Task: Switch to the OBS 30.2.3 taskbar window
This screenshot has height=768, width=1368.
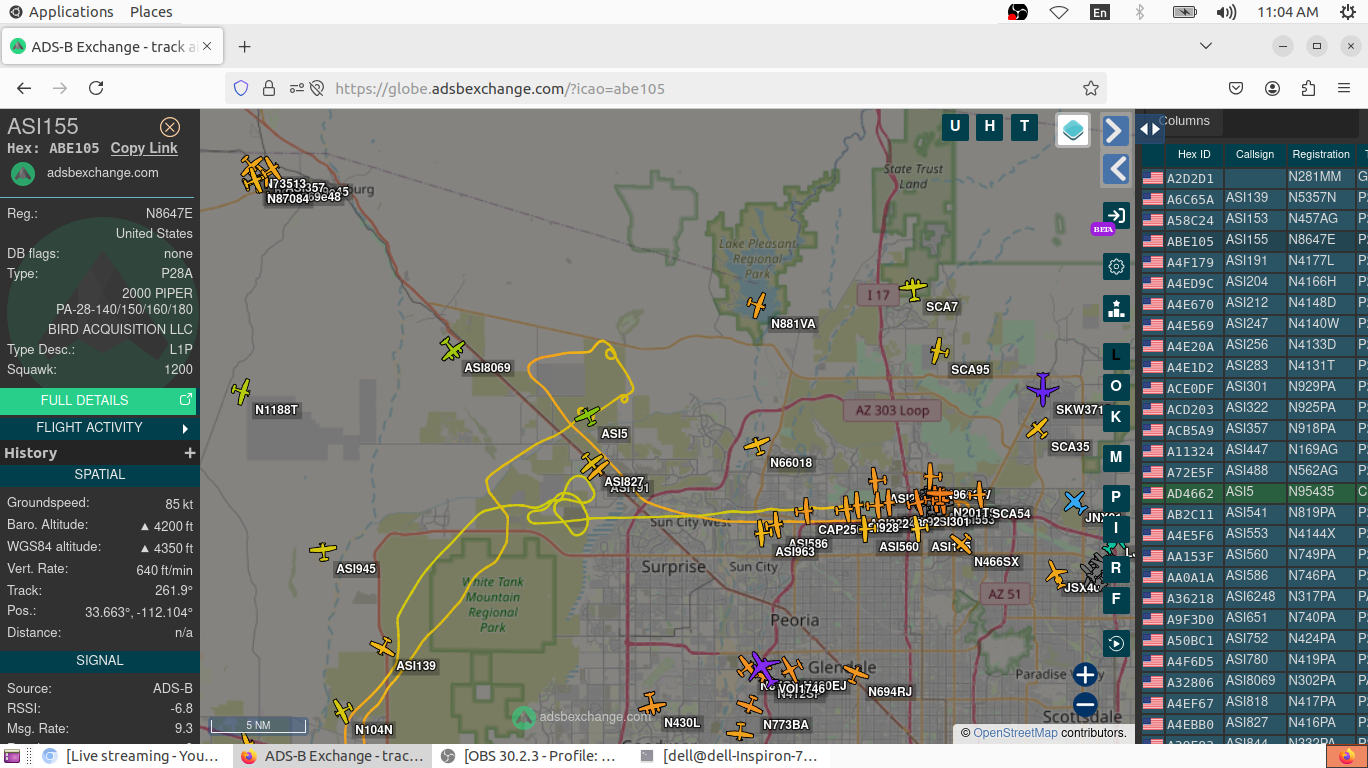Action: (x=529, y=756)
